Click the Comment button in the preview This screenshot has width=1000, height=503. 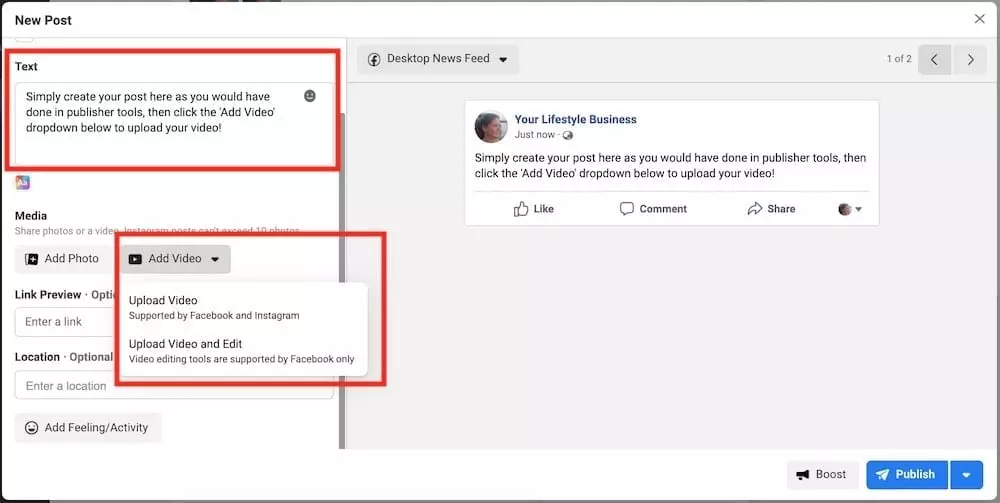pos(654,209)
